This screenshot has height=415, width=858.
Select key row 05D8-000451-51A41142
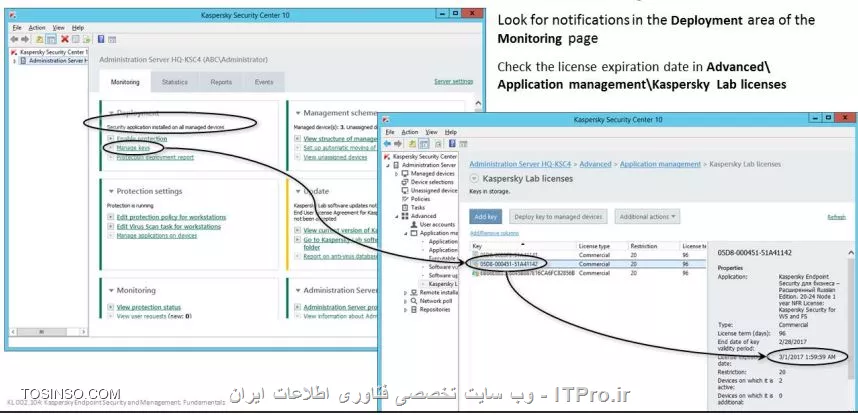click(x=588, y=264)
